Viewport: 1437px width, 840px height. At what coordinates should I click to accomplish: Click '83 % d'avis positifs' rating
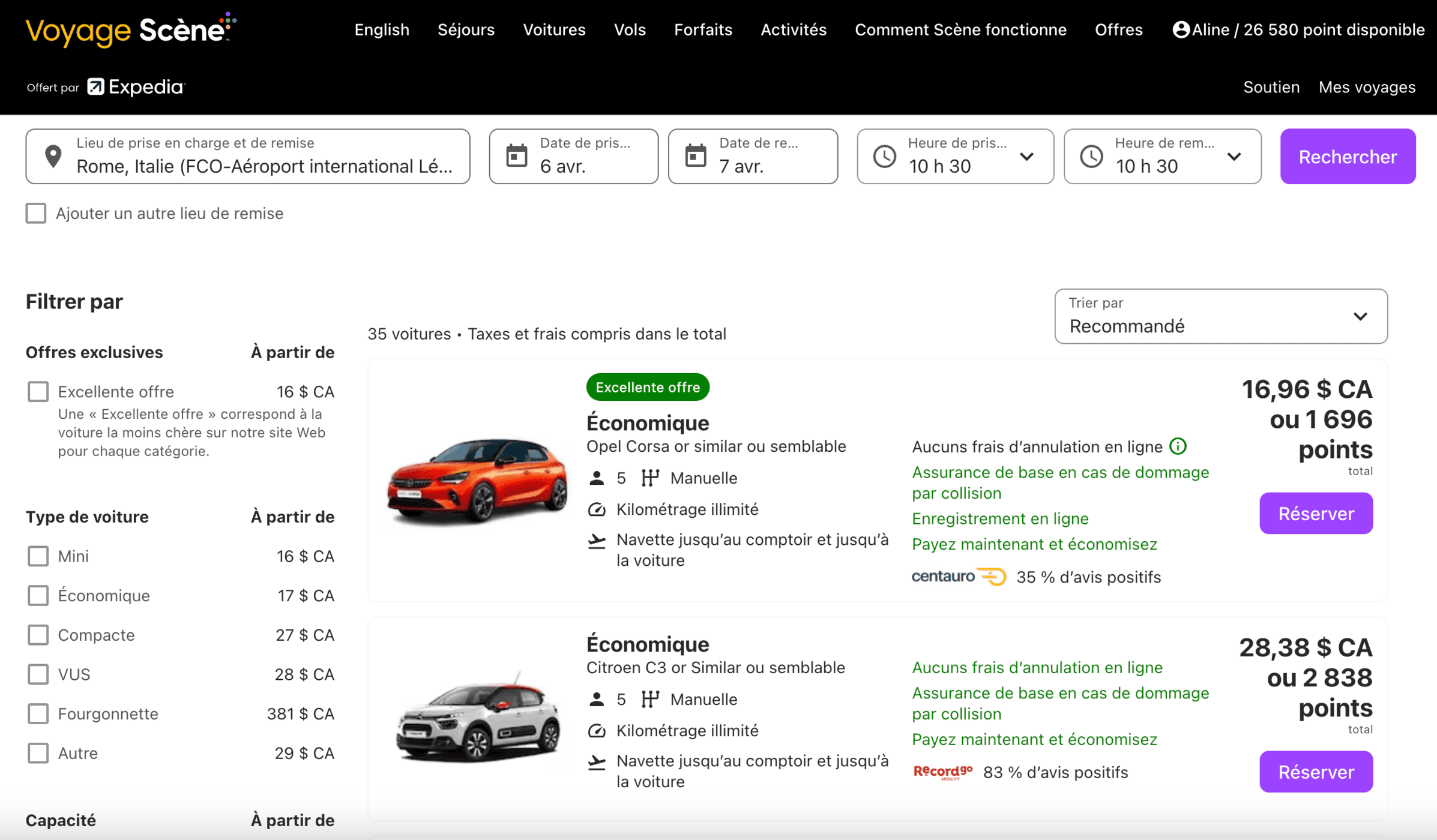pos(1055,772)
